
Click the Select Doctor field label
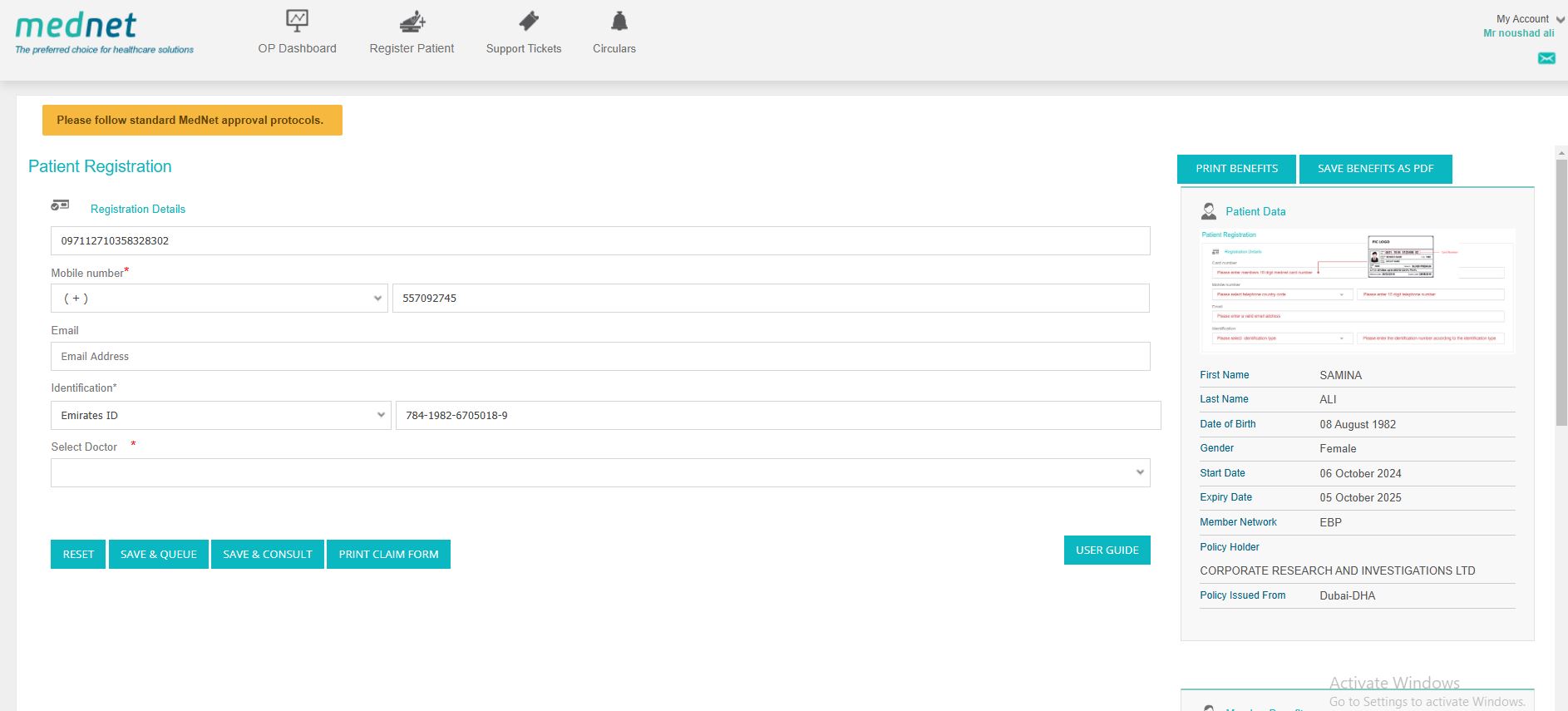[84, 447]
